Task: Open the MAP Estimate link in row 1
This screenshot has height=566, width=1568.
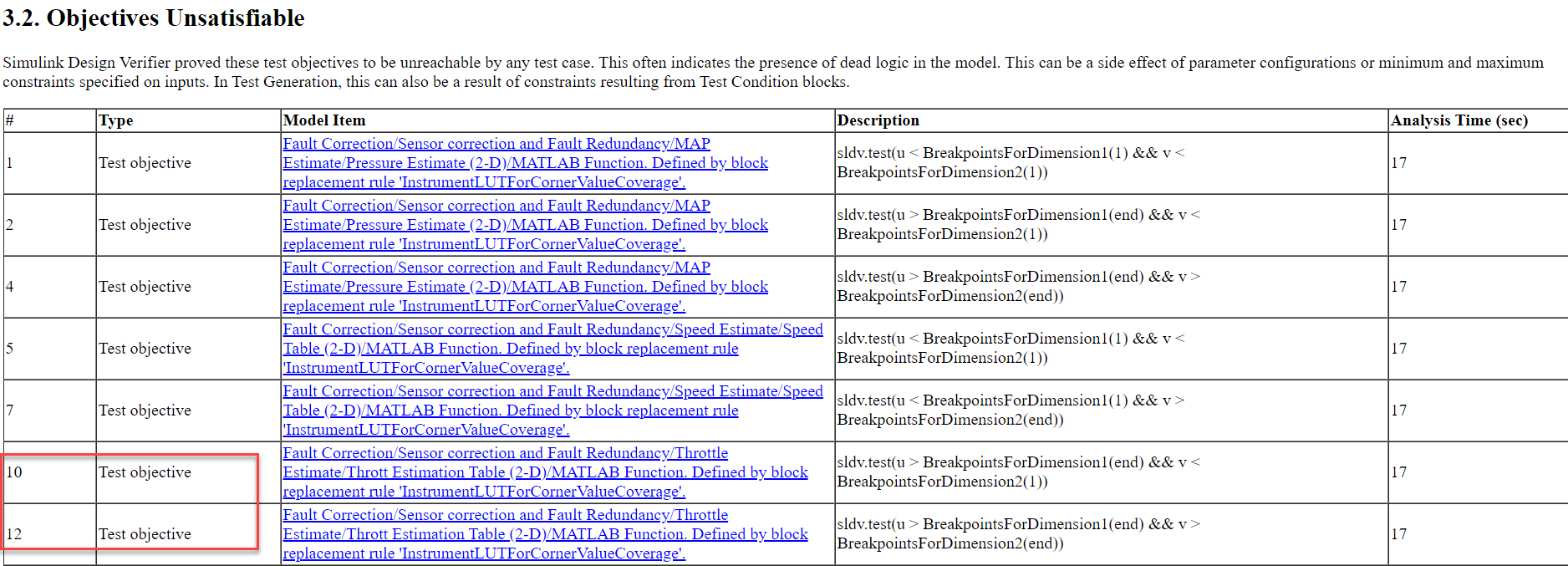Action: tap(525, 163)
